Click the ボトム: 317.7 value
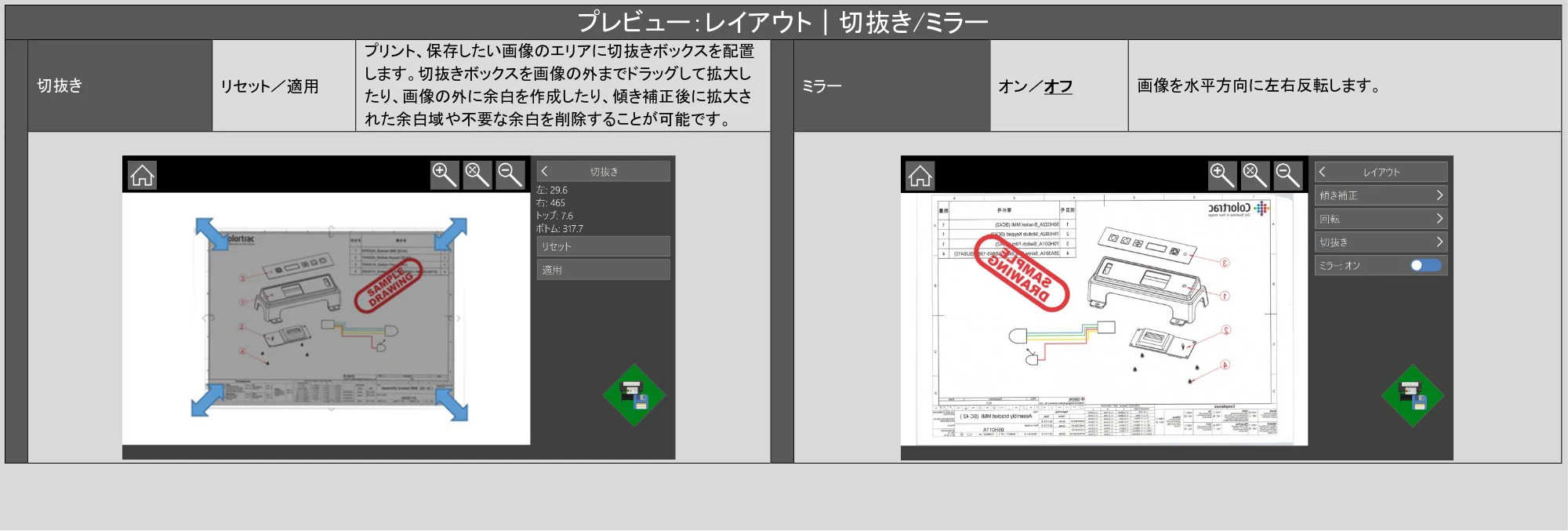The height and width of the screenshot is (531, 1568). point(560,229)
